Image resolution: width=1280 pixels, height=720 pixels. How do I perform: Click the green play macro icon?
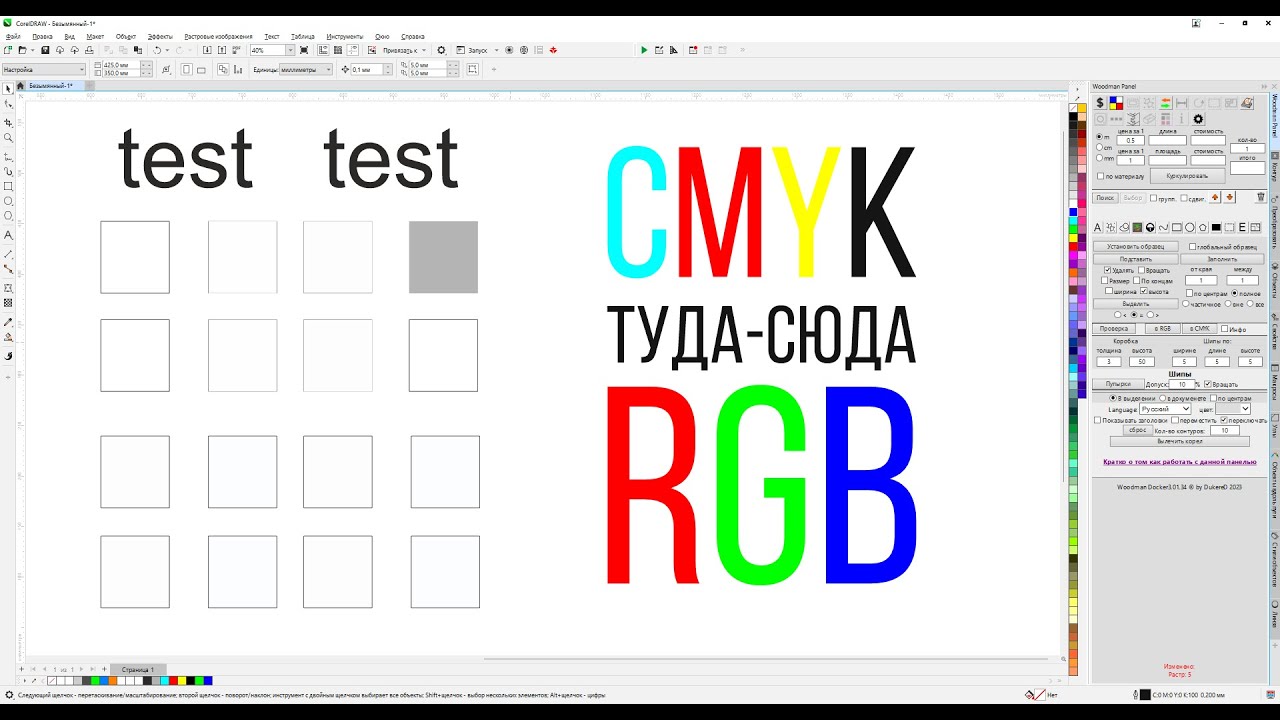(644, 50)
